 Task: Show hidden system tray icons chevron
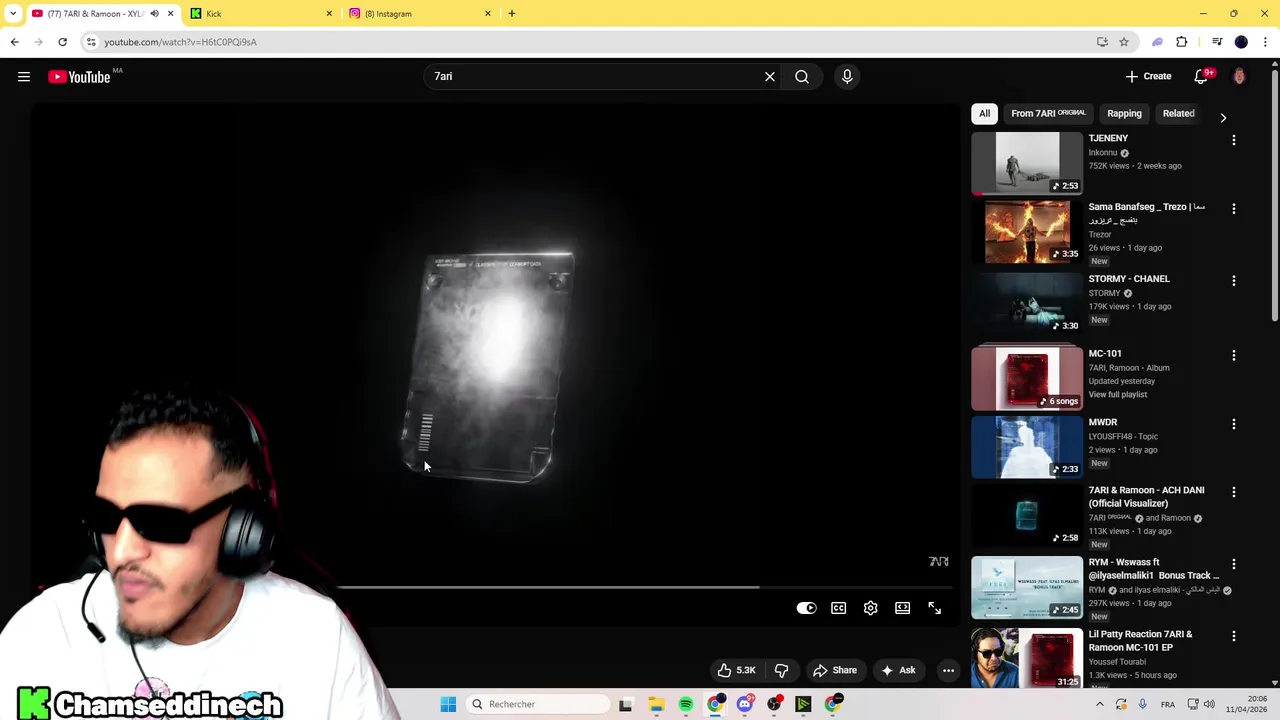coord(1099,704)
